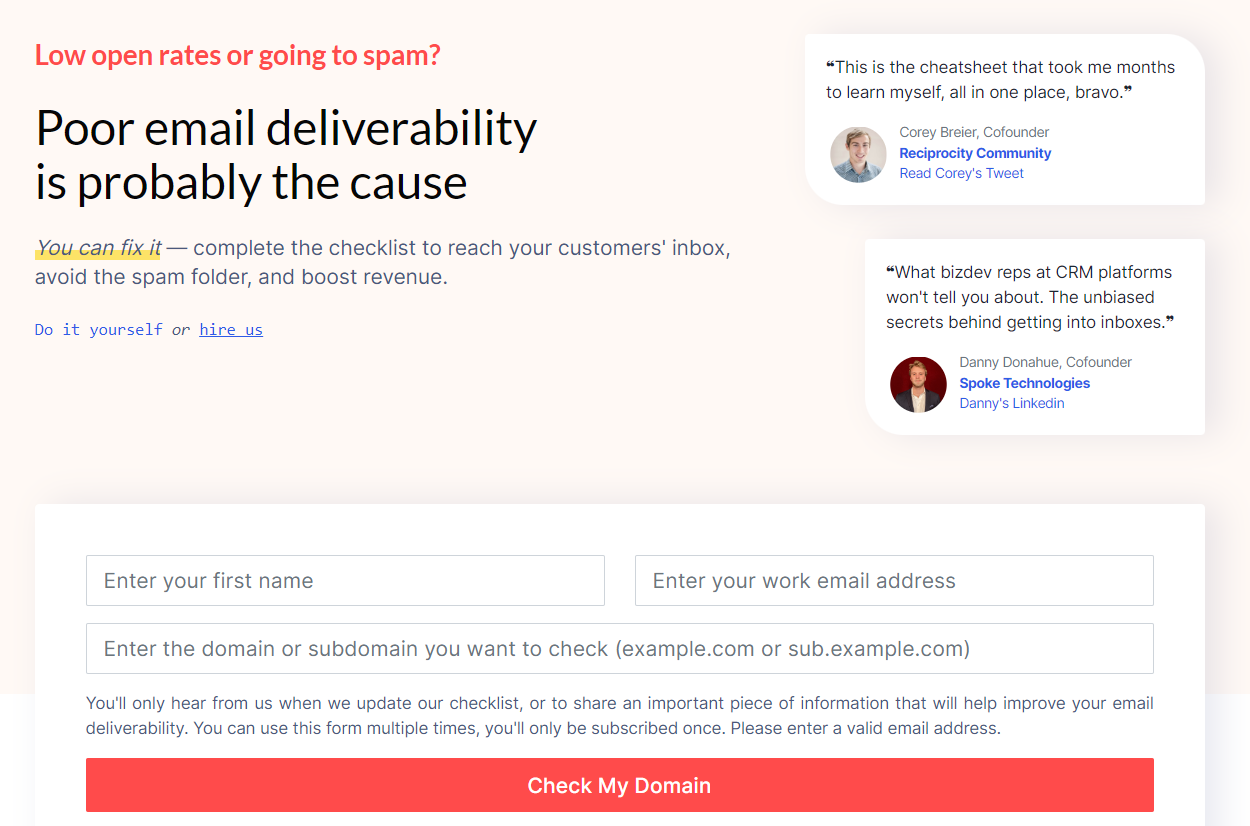Click Corey Breier, Cofounder name text
Screen dimensions: 1250x826
[x=974, y=132]
